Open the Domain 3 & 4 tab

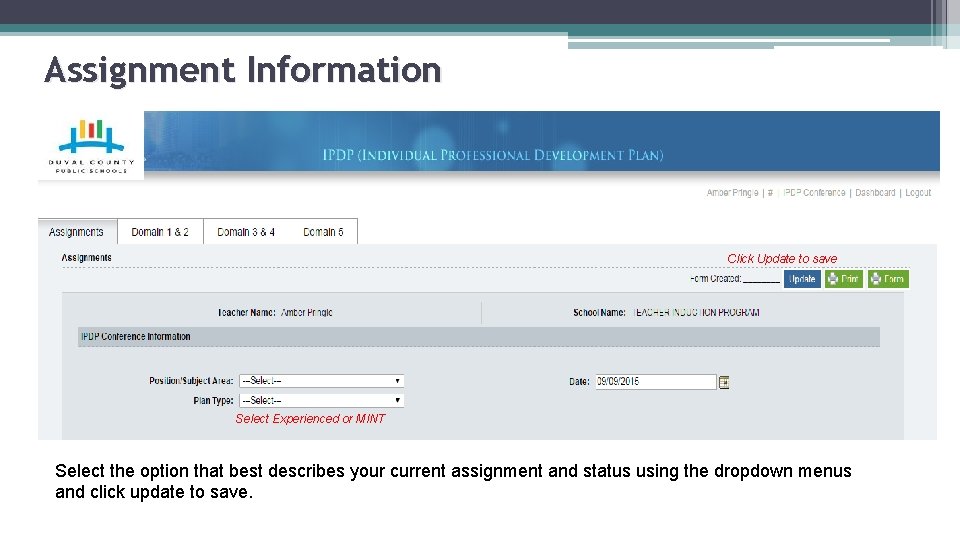pos(246,232)
